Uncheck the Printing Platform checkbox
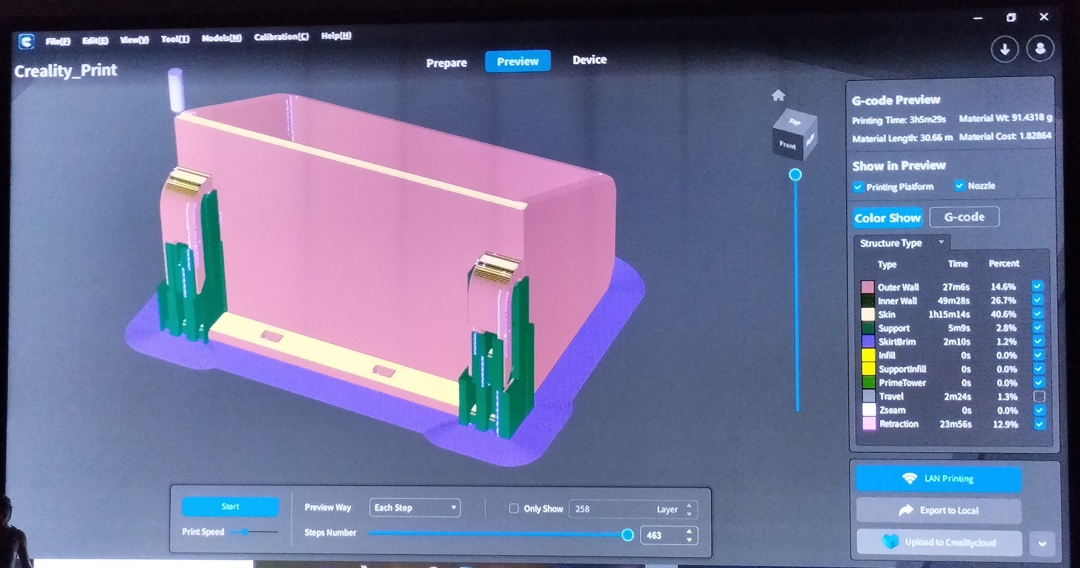Viewport: 1080px width, 568px height. point(858,187)
